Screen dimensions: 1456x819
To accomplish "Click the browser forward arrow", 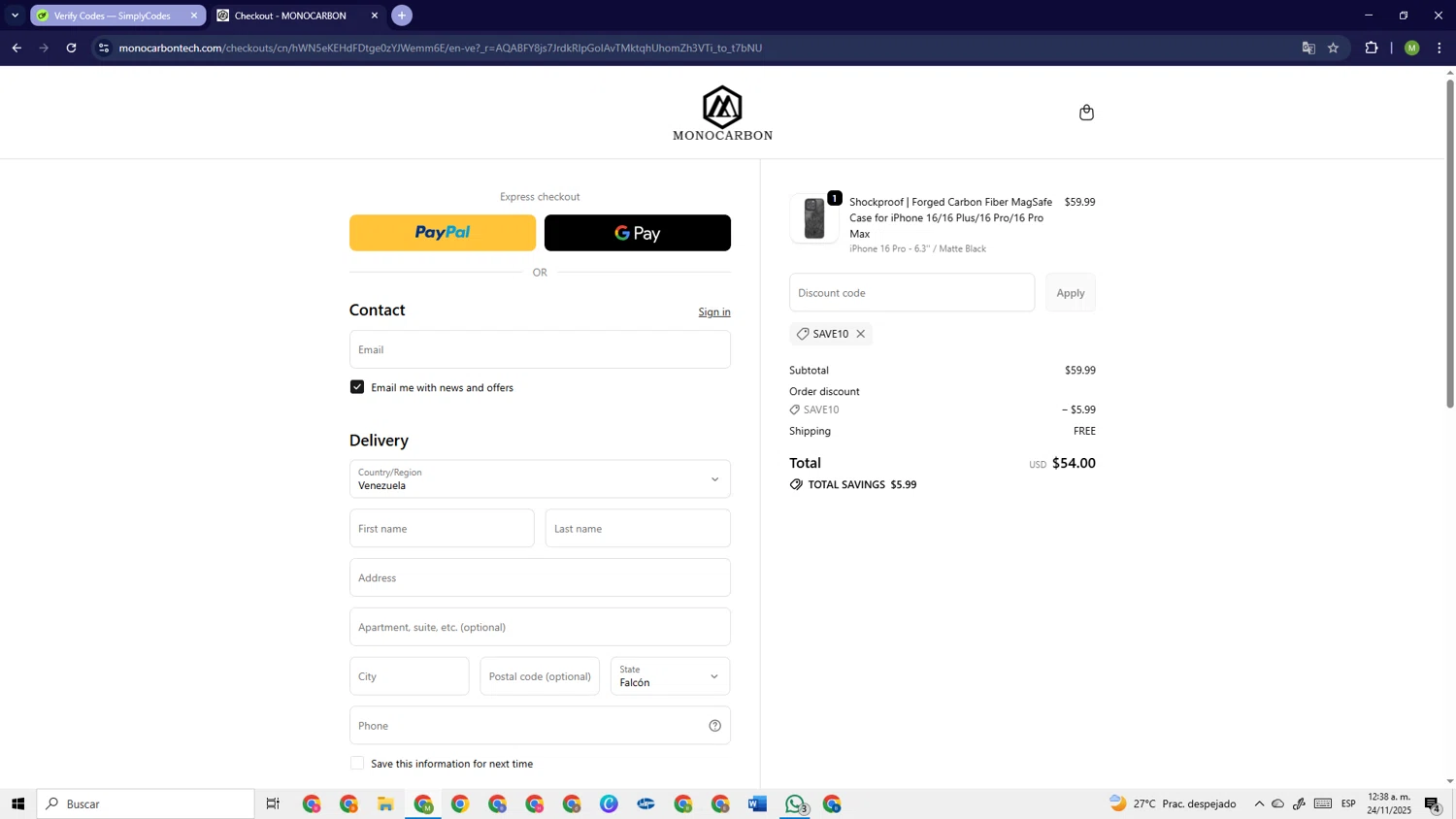I will pos(44,48).
